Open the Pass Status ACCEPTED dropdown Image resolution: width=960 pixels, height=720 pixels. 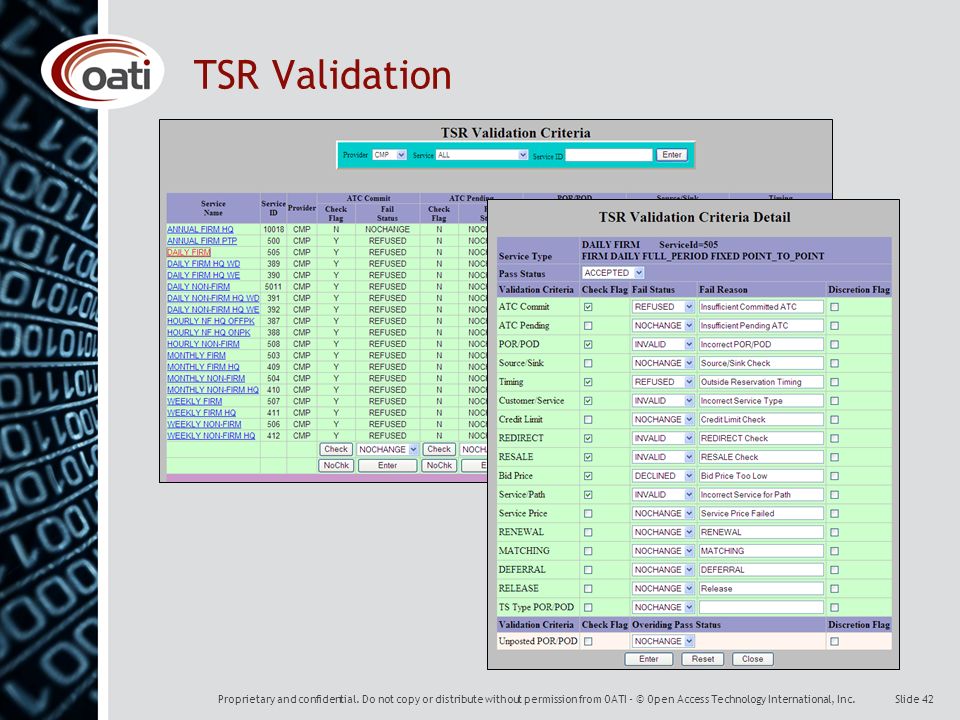(x=613, y=272)
